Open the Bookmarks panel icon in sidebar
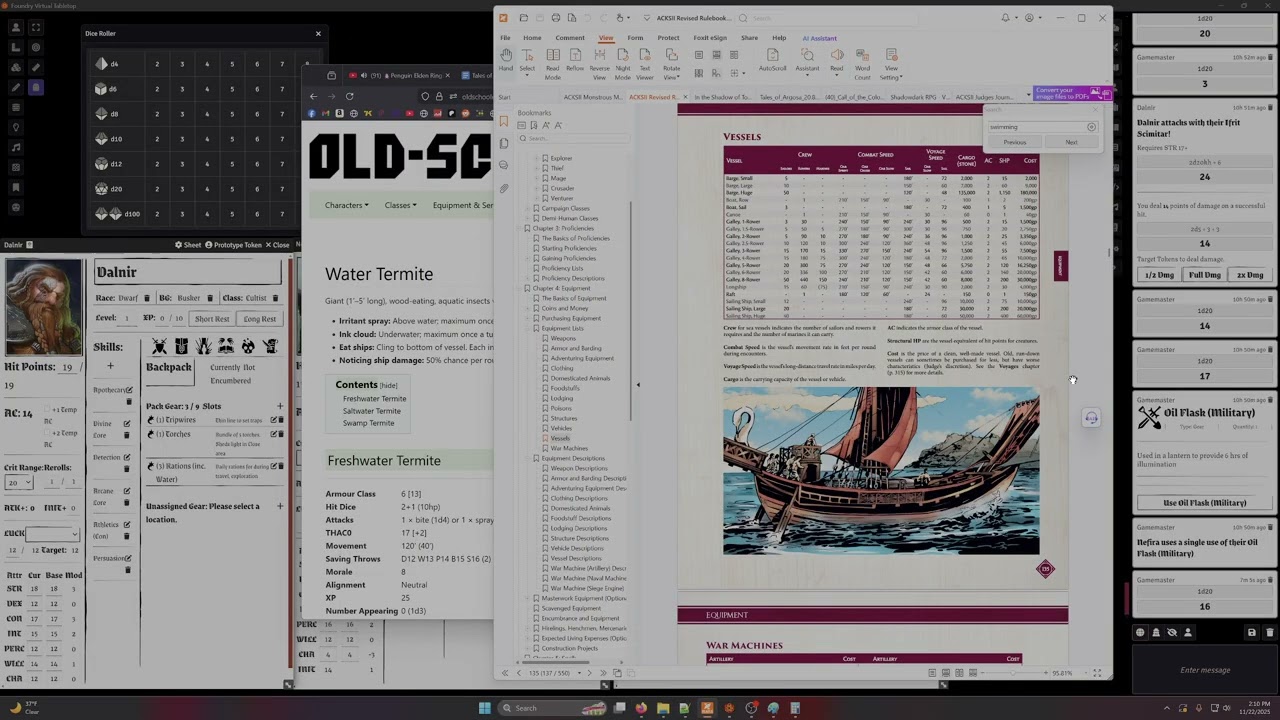 click(504, 122)
